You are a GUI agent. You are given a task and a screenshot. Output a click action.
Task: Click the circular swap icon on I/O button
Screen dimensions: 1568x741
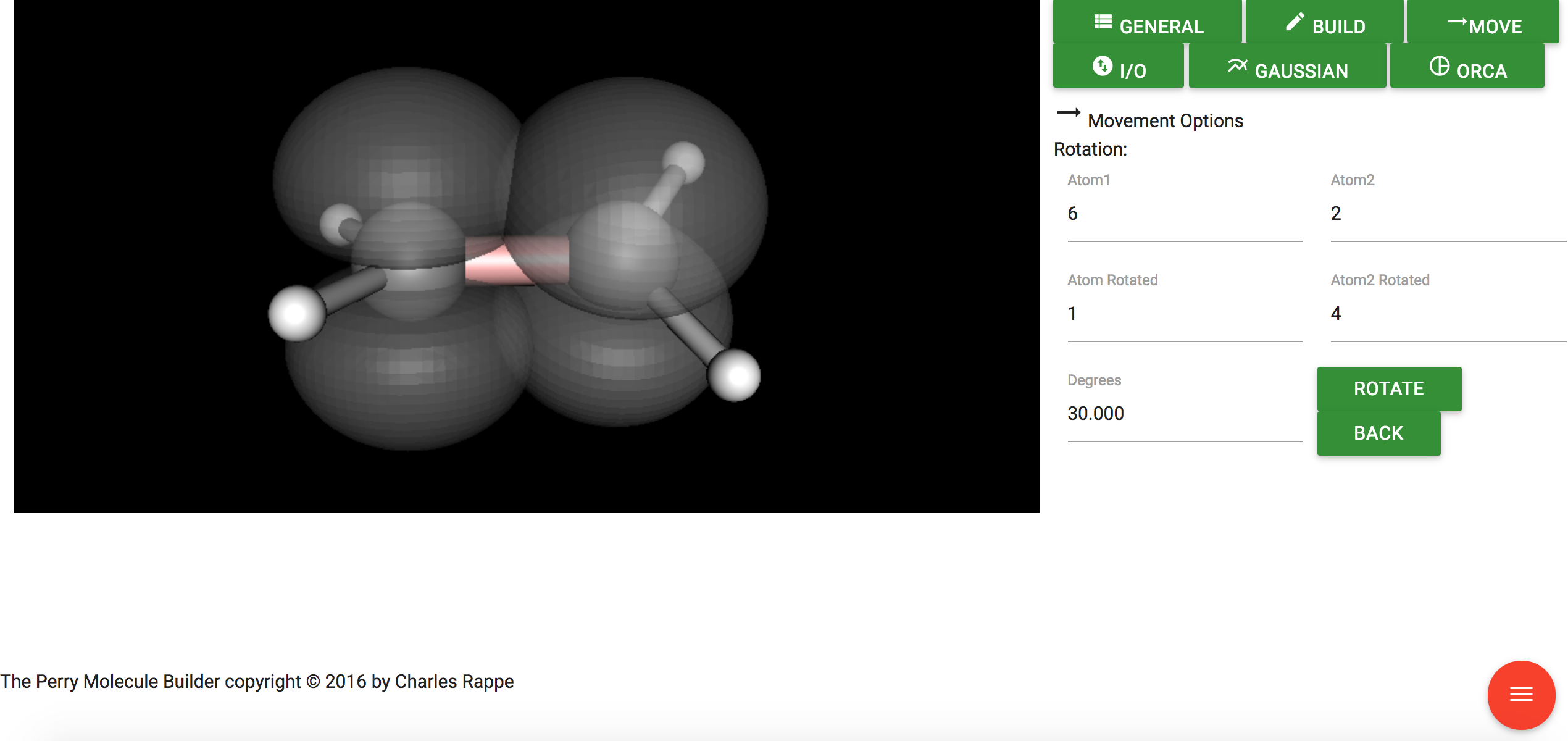tap(1103, 66)
